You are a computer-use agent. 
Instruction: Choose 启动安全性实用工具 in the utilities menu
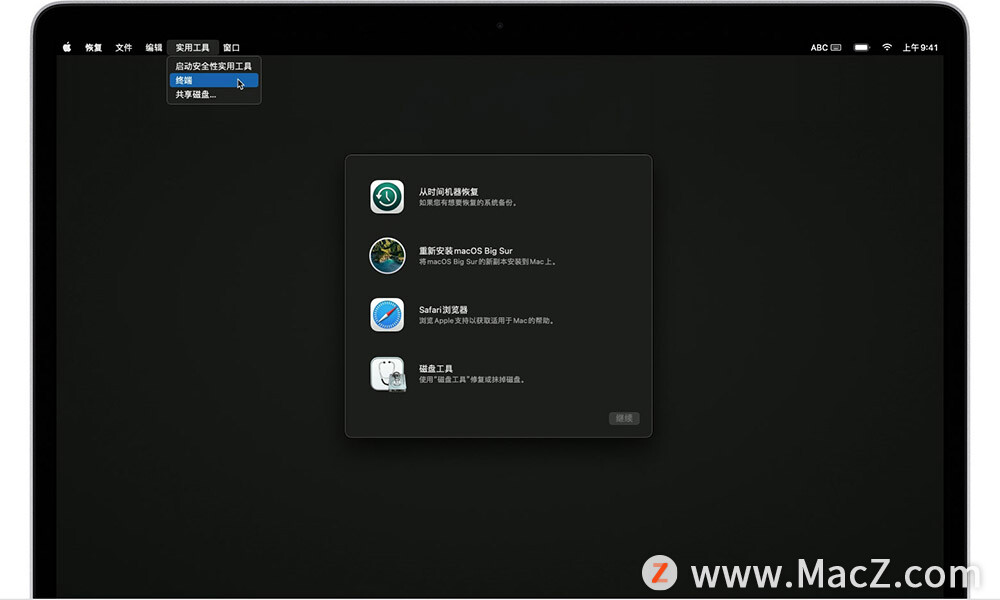click(x=213, y=66)
